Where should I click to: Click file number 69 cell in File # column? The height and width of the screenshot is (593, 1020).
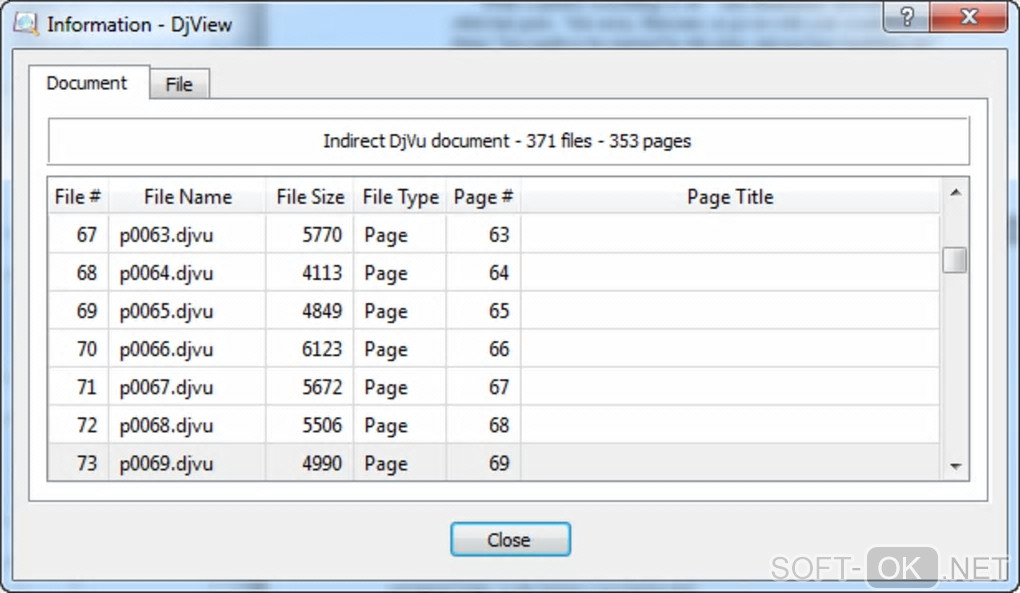coord(79,311)
